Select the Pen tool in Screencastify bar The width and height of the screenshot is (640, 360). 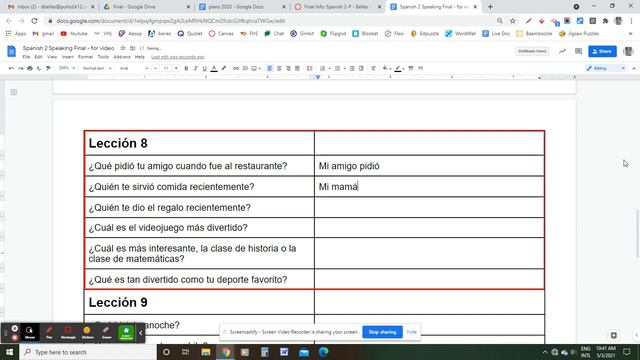pyautogui.click(x=49, y=332)
